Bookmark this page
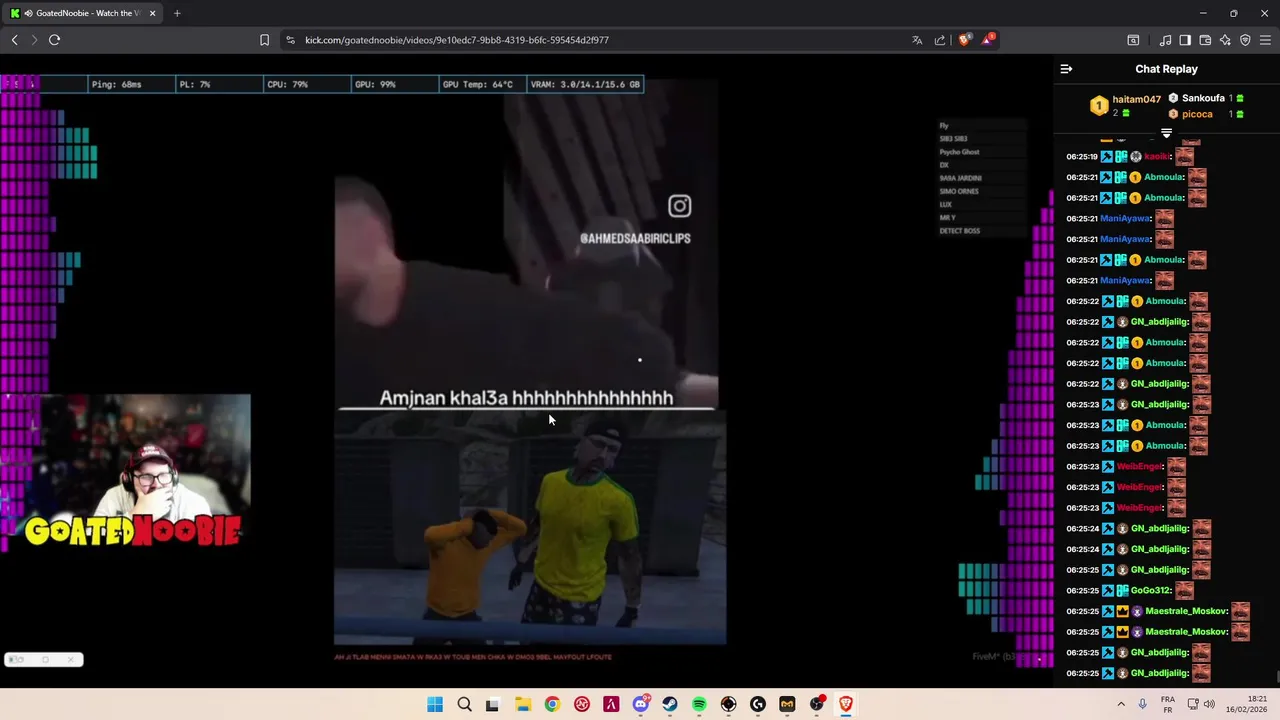Viewport: 1280px width, 720px height. point(264,40)
